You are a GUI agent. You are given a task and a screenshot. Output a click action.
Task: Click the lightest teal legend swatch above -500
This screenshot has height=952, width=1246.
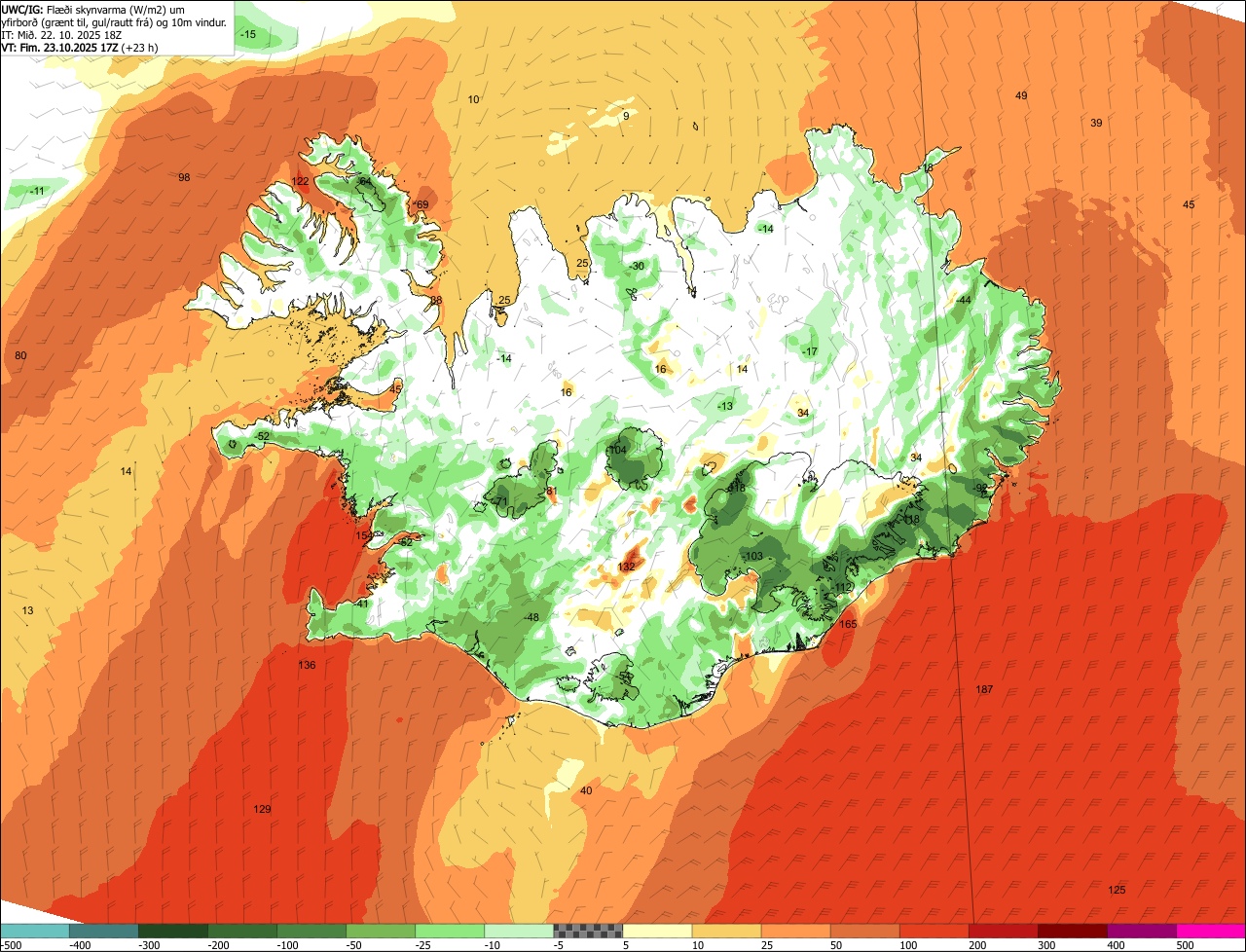click(34, 931)
